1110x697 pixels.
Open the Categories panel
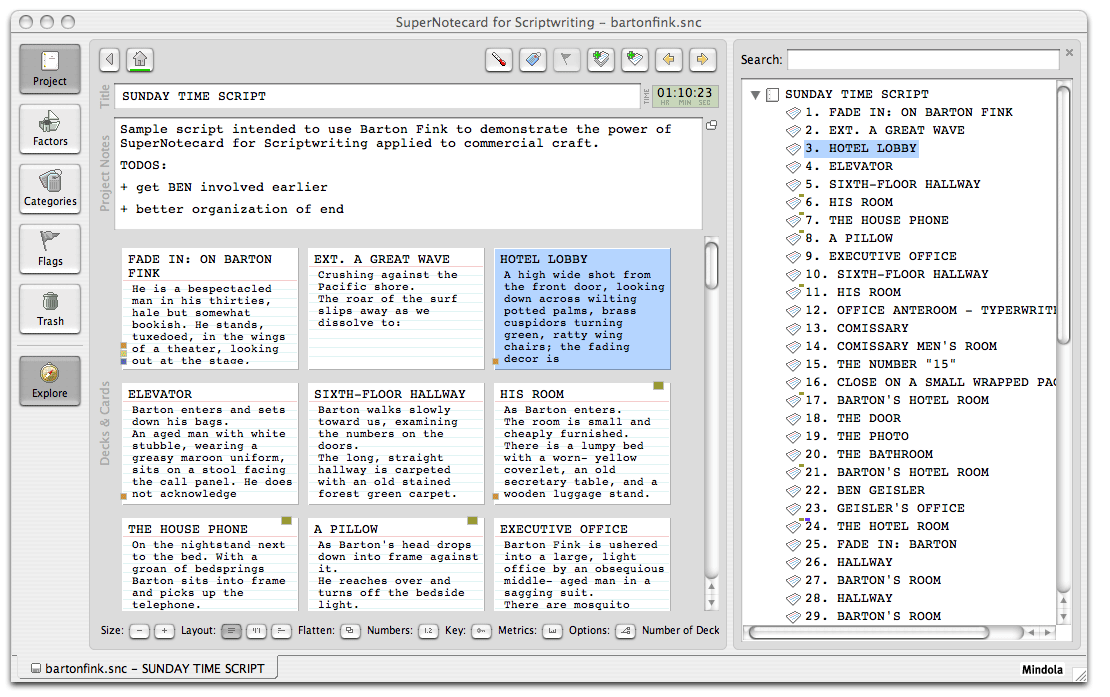pos(50,189)
